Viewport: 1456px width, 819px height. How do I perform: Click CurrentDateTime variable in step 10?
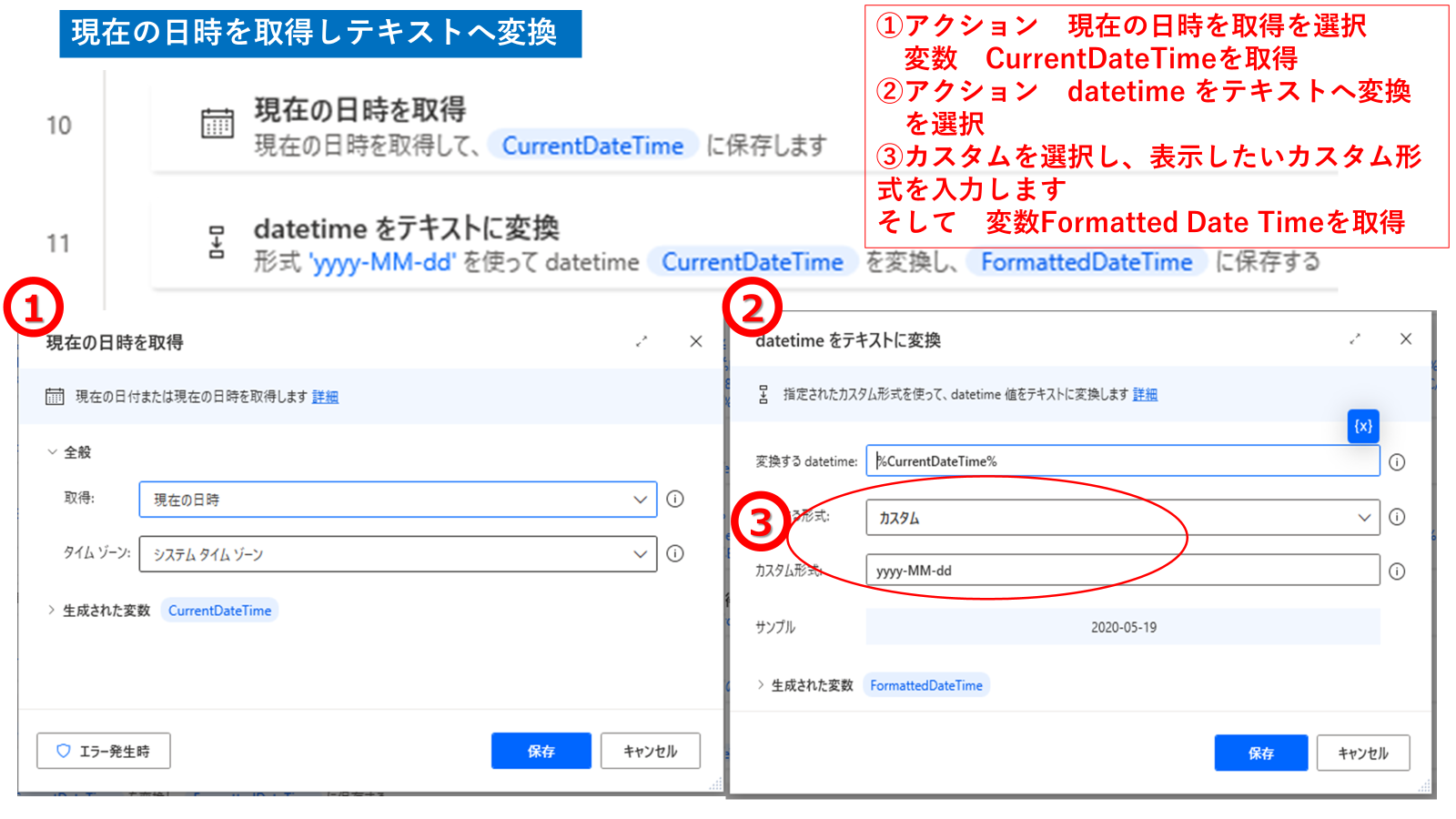coord(592,146)
